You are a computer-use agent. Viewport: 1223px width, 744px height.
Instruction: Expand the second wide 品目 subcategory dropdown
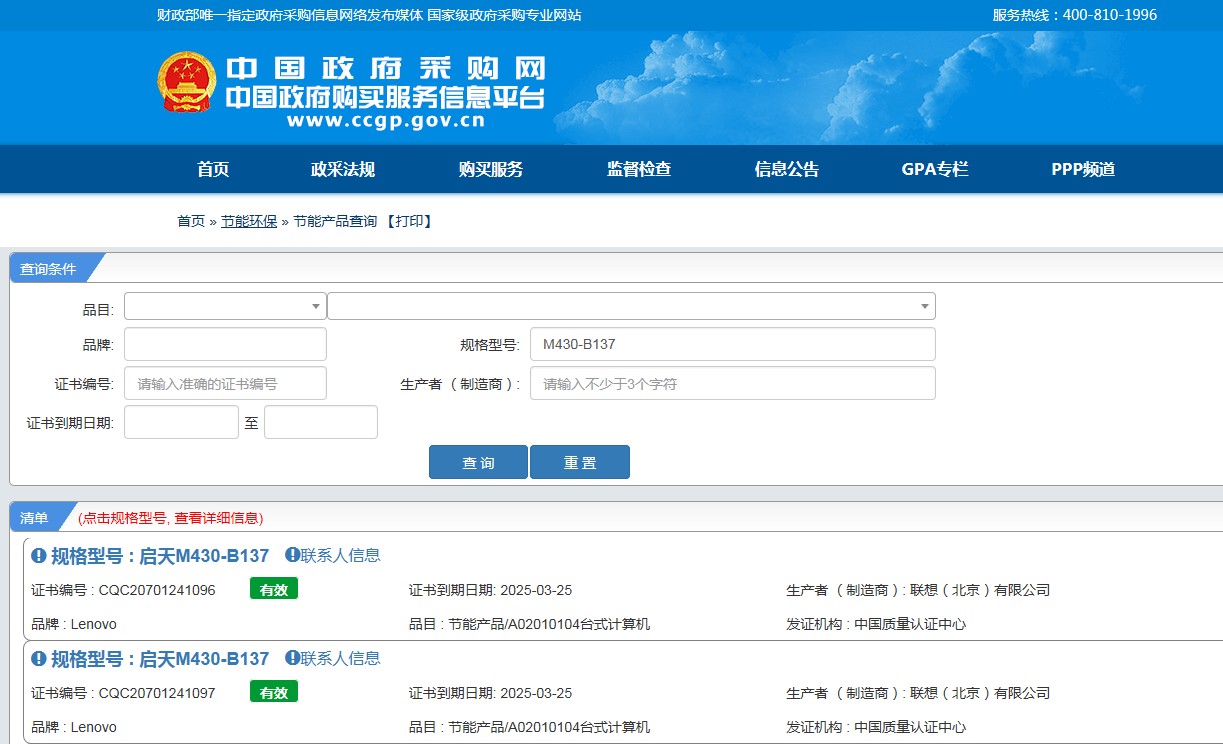tap(631, 306)
